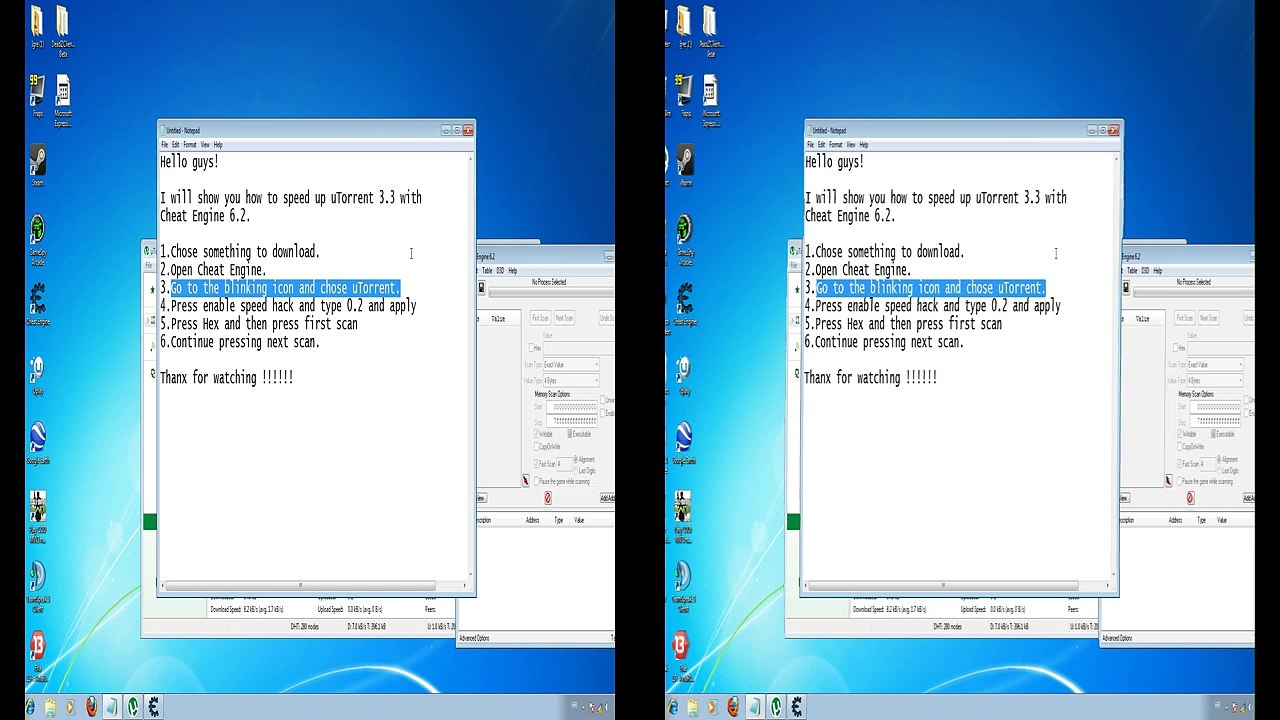Click 'No Process Selected' label in right copy

[x=1193, y=282]
